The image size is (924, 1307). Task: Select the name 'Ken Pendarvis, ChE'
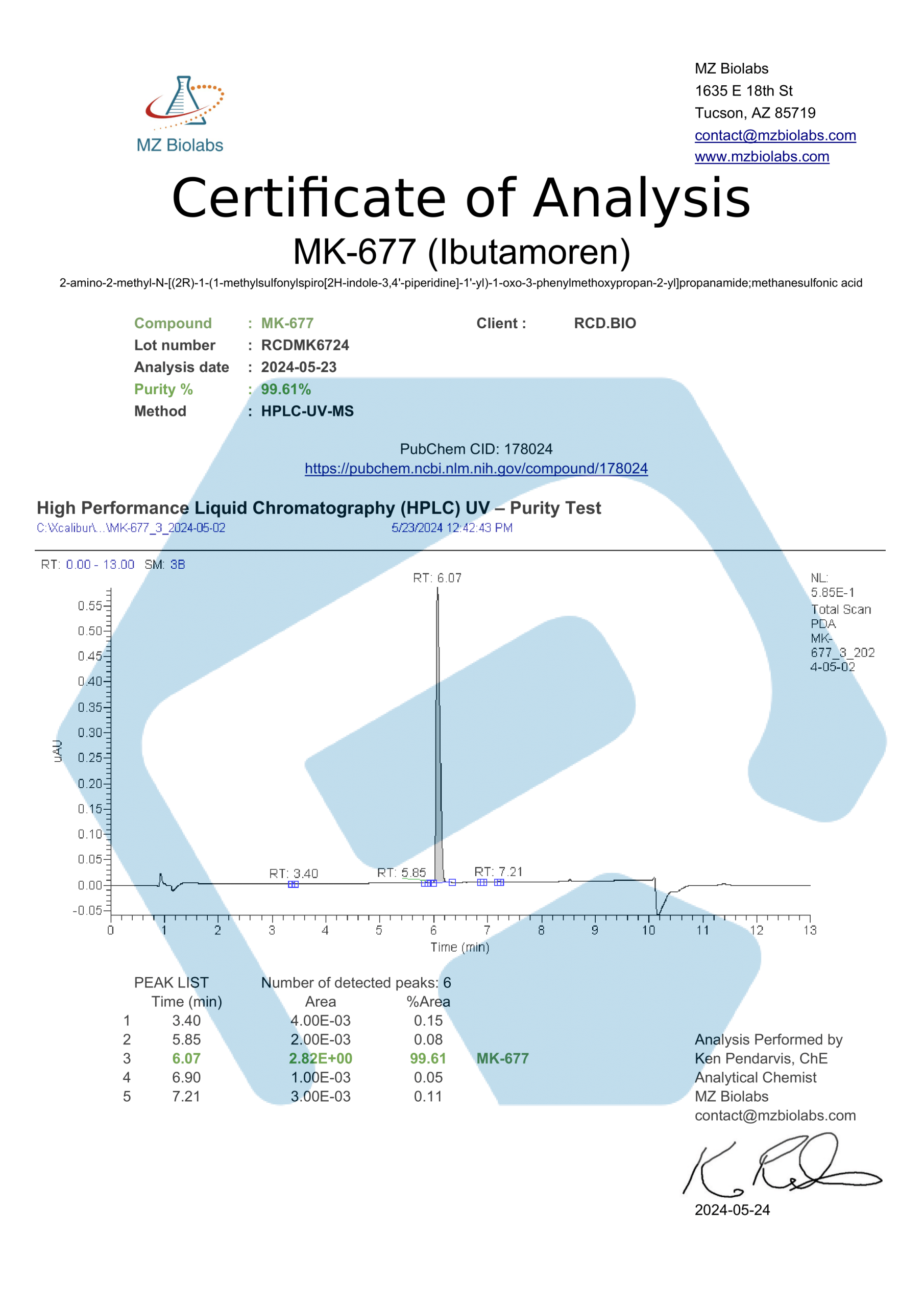pos(761,1058)
